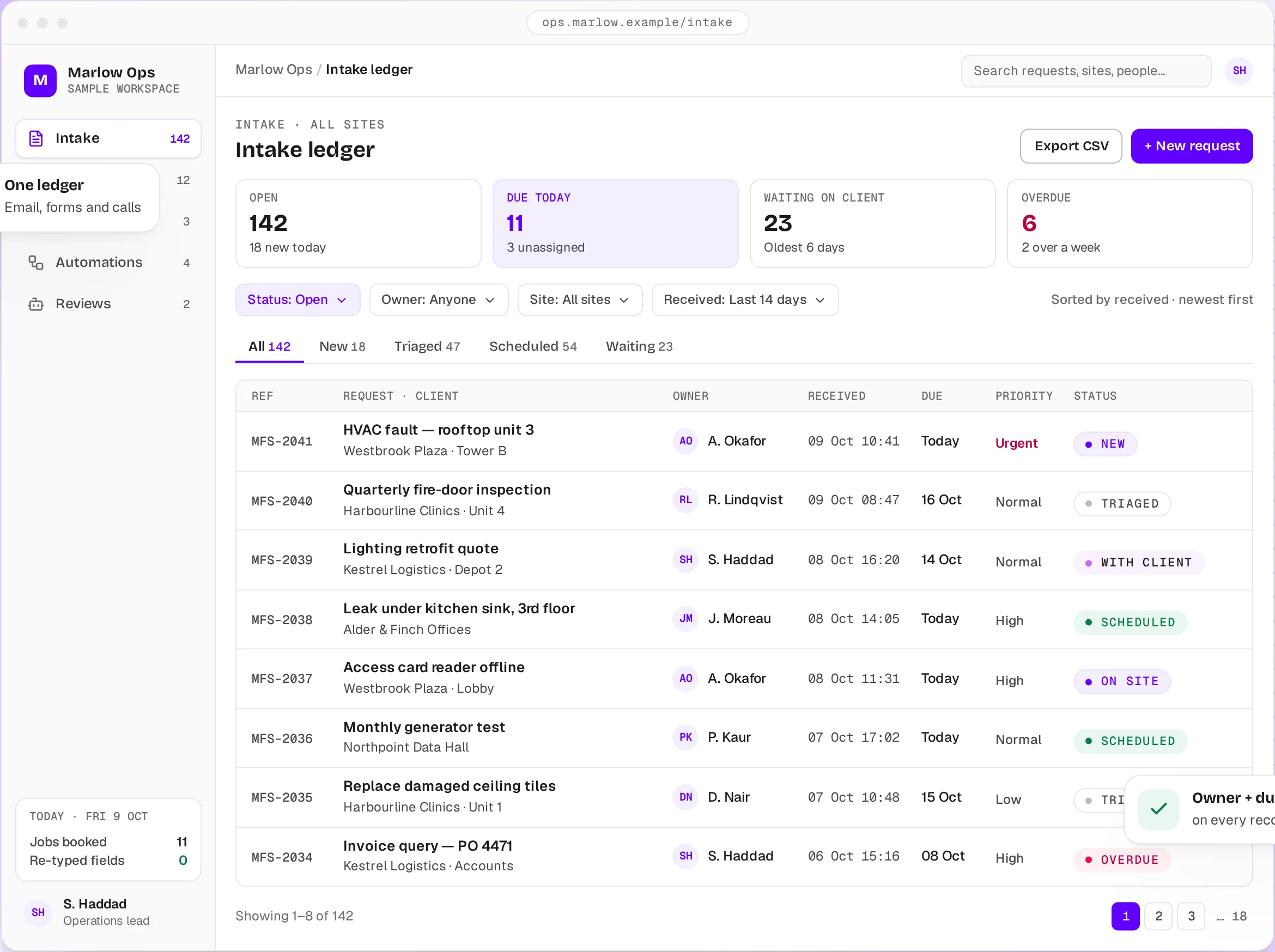Click PK avatar for P. Kaur
The height and width of the screenshot is (952, 1275).
pos(685,737)
